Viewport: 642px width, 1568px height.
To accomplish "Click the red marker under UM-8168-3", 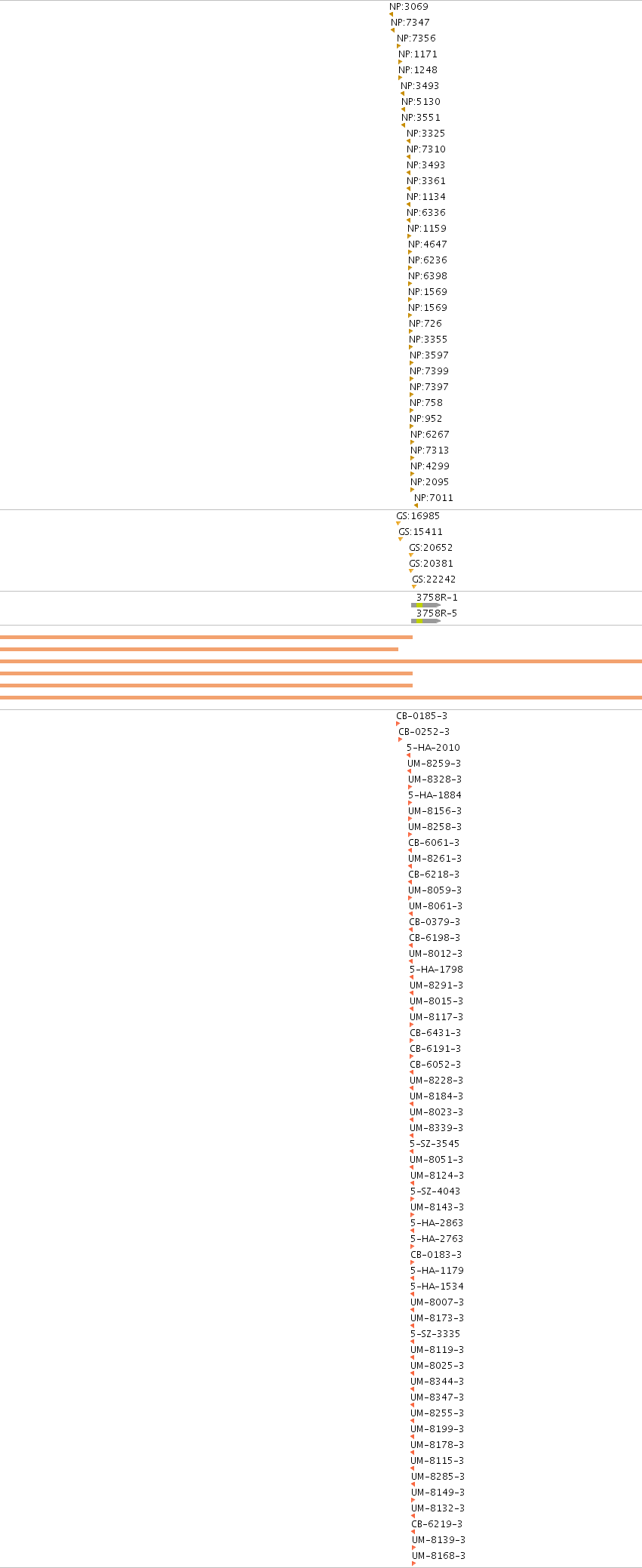I will 414,1563.
